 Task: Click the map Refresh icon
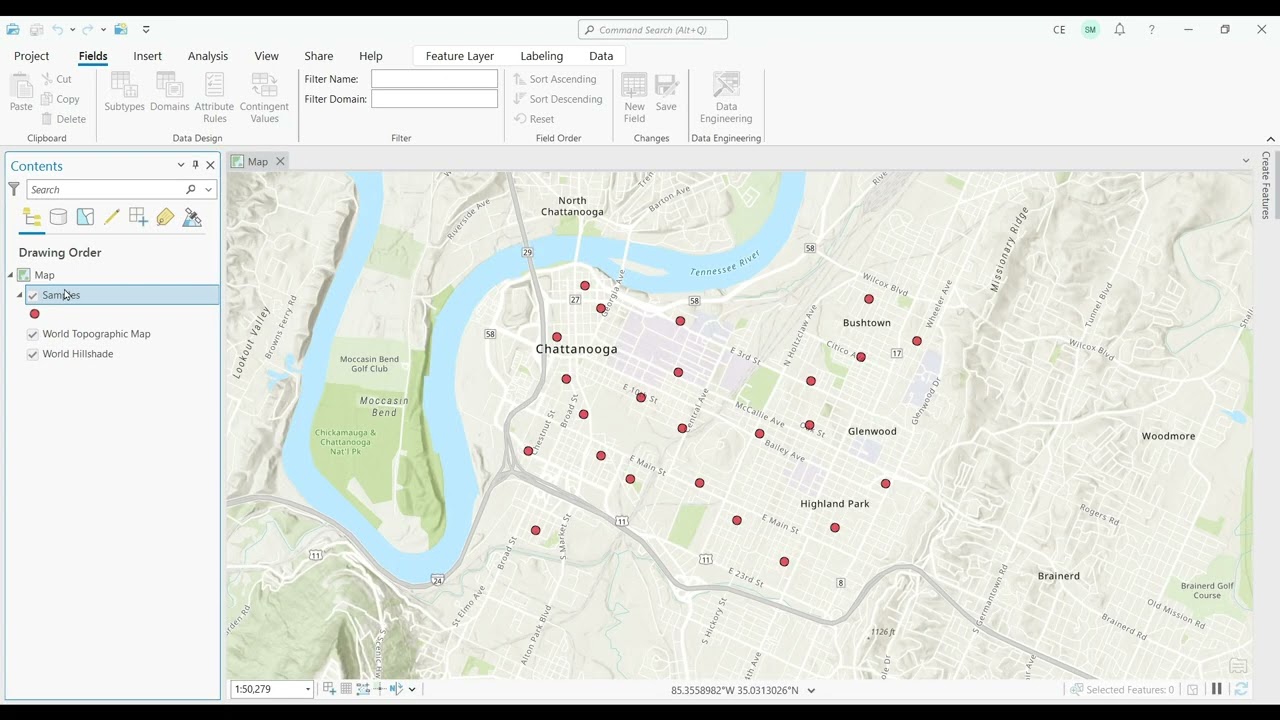click(1241, 689)
